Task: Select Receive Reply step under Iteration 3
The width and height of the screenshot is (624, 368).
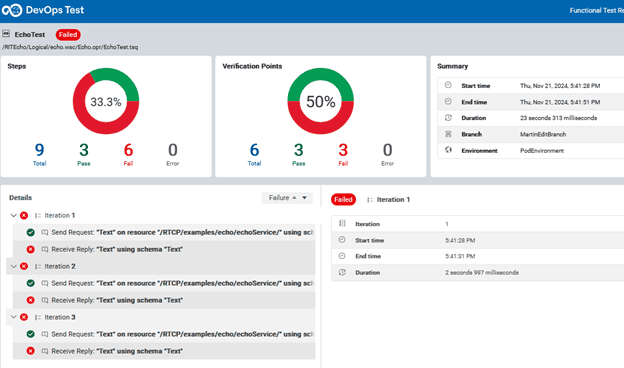Action: [x=164, y=351]
